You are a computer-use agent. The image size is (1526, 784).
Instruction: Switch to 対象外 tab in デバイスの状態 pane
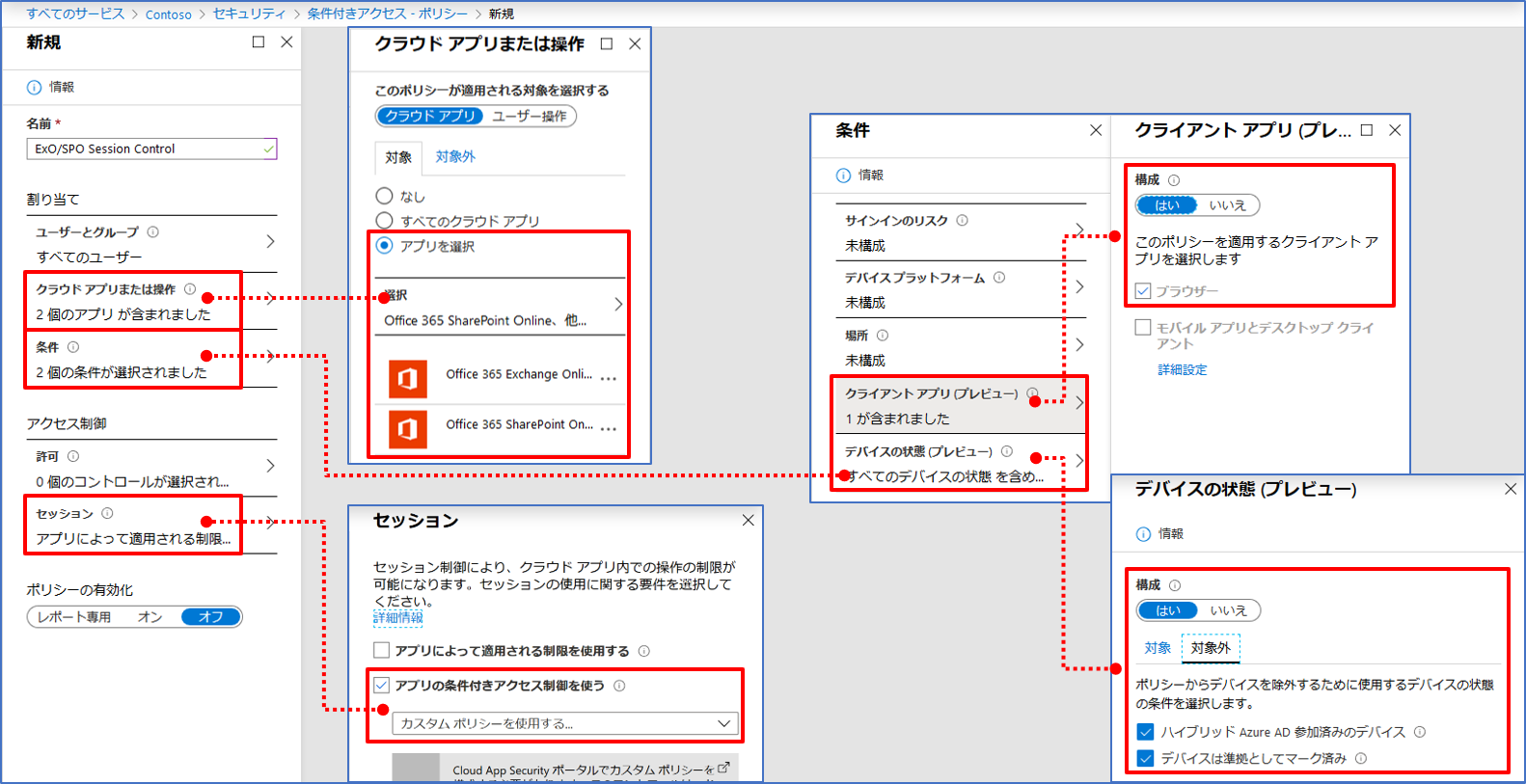[x=1211, y=648]
